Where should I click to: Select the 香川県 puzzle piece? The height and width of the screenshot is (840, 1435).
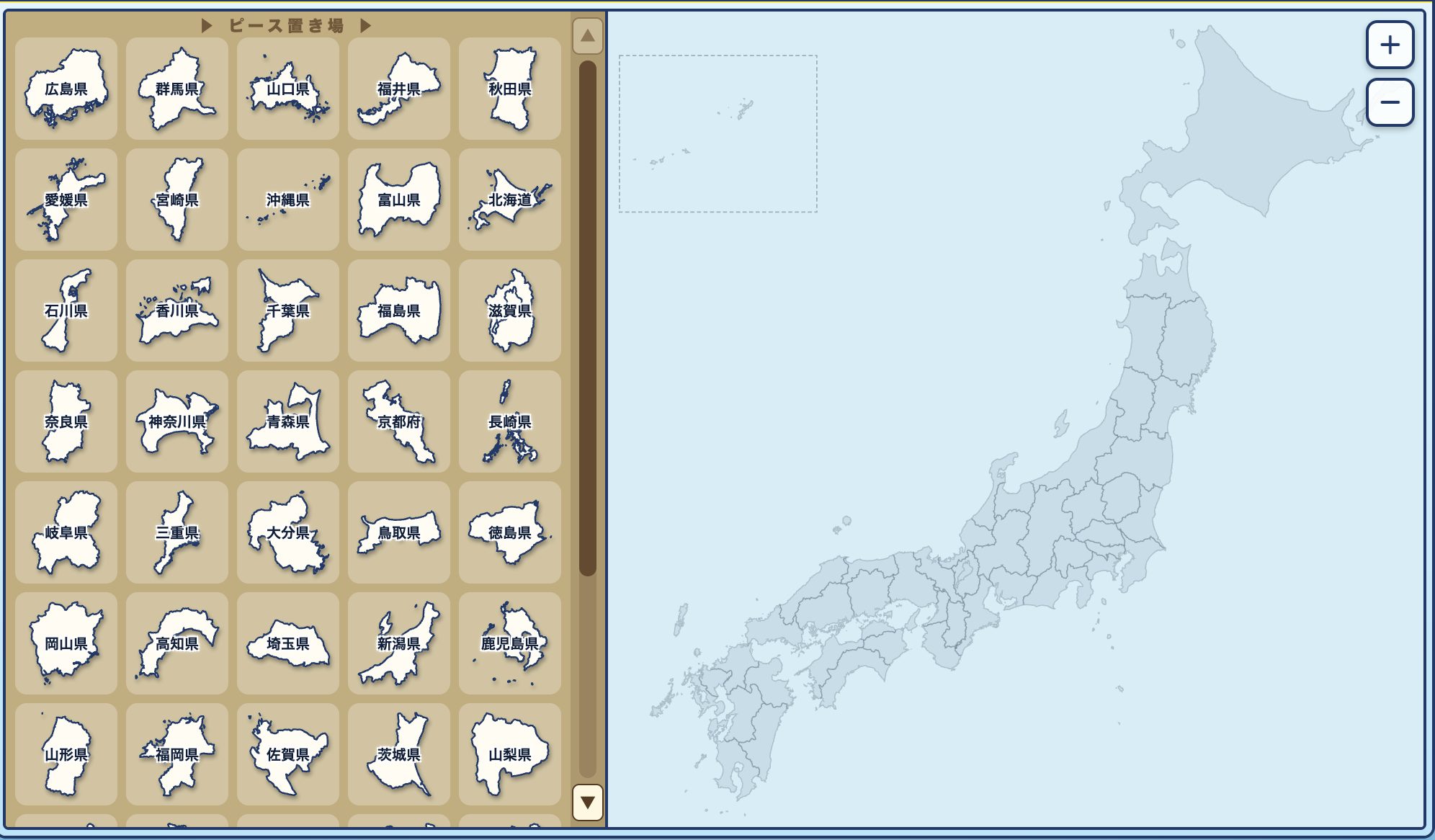177,310
